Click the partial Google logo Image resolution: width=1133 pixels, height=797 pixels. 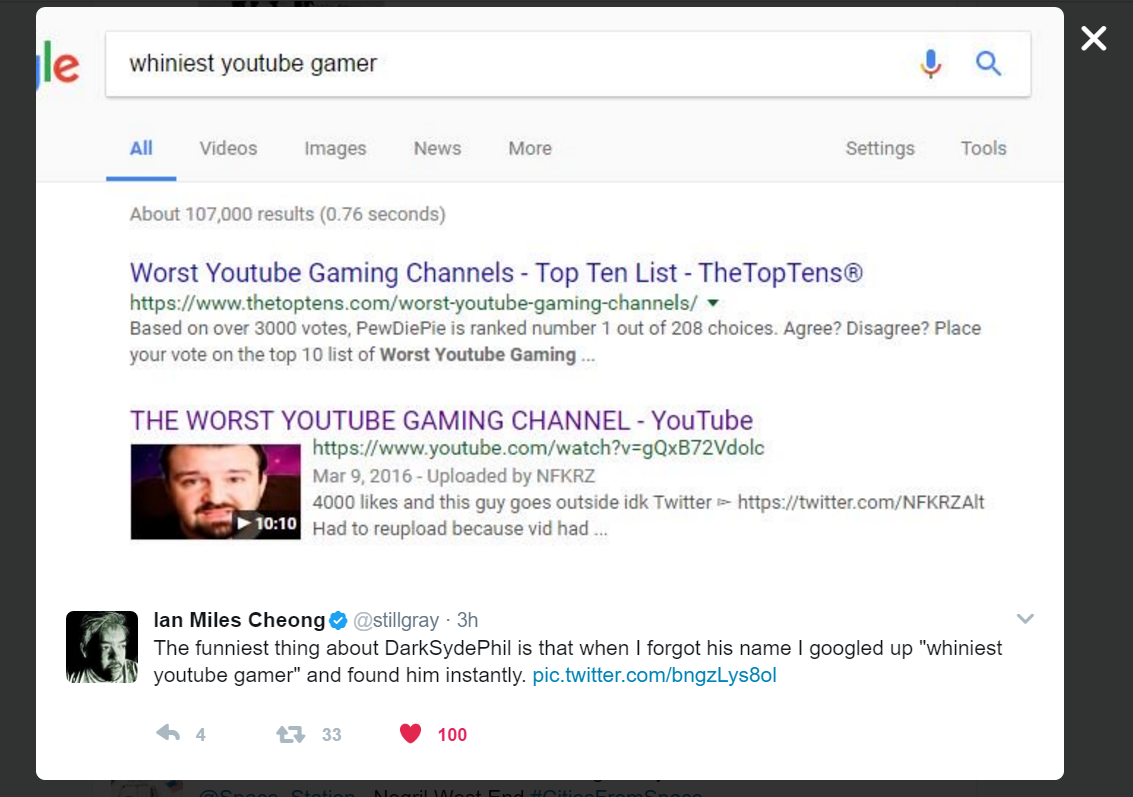coord(58,64)
